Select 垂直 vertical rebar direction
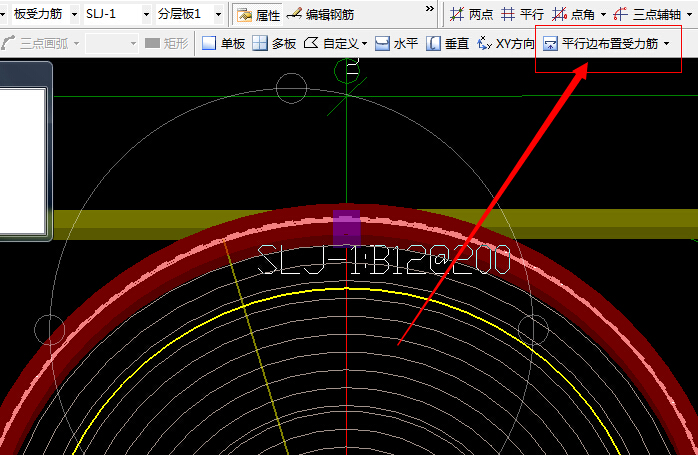The image size is (698, 455). 447,43
